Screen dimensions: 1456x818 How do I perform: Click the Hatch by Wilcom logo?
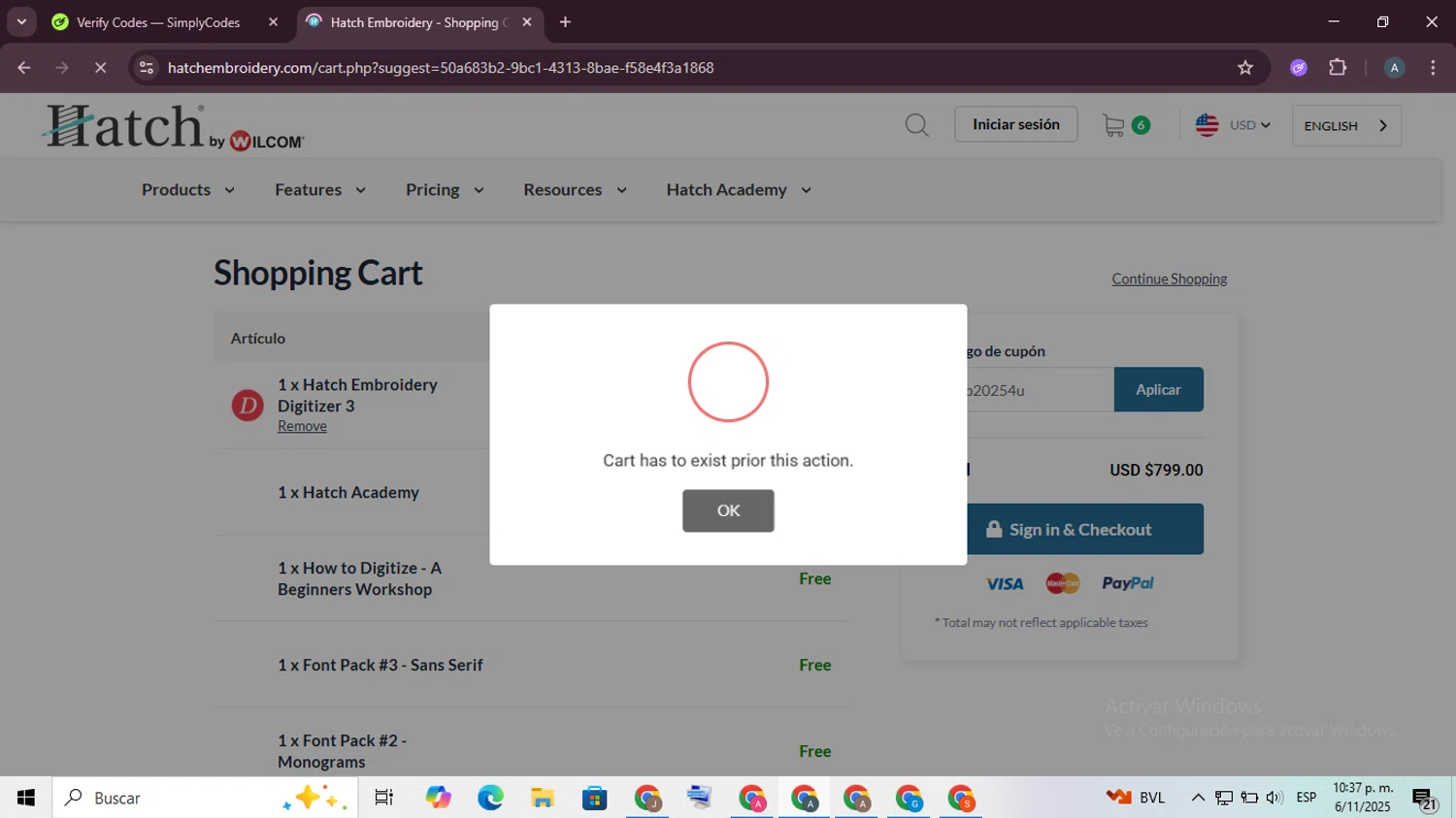[174, 127]
